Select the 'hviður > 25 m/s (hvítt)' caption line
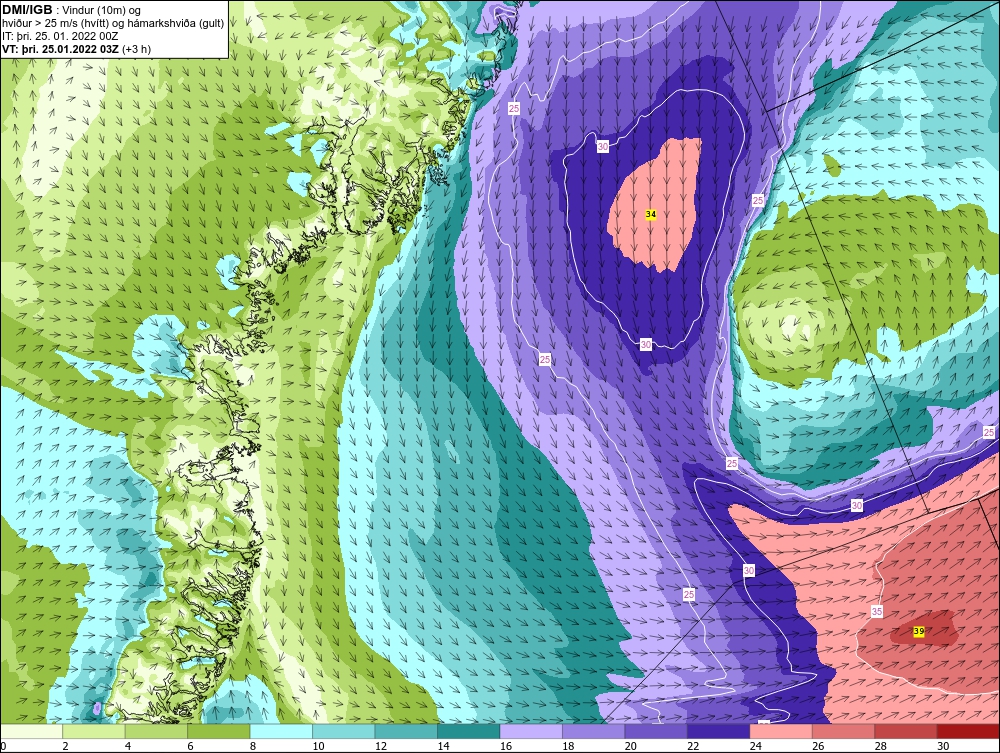The image size is (1000, 753). [113, 24]
